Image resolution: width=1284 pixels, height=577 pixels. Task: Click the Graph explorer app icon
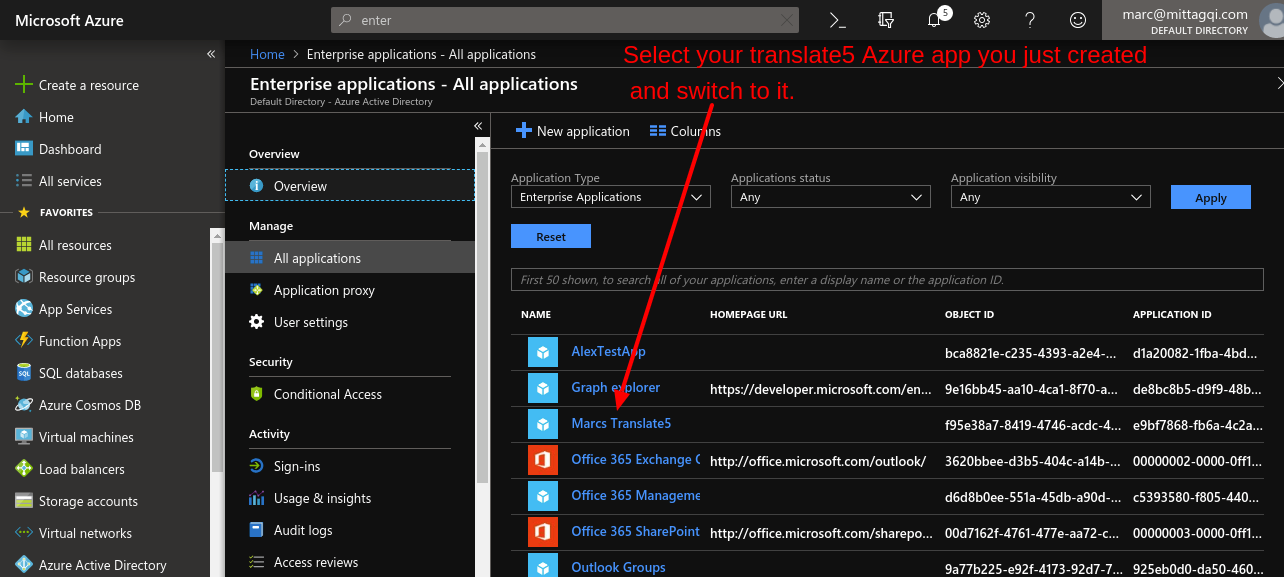tap(542, 388)
